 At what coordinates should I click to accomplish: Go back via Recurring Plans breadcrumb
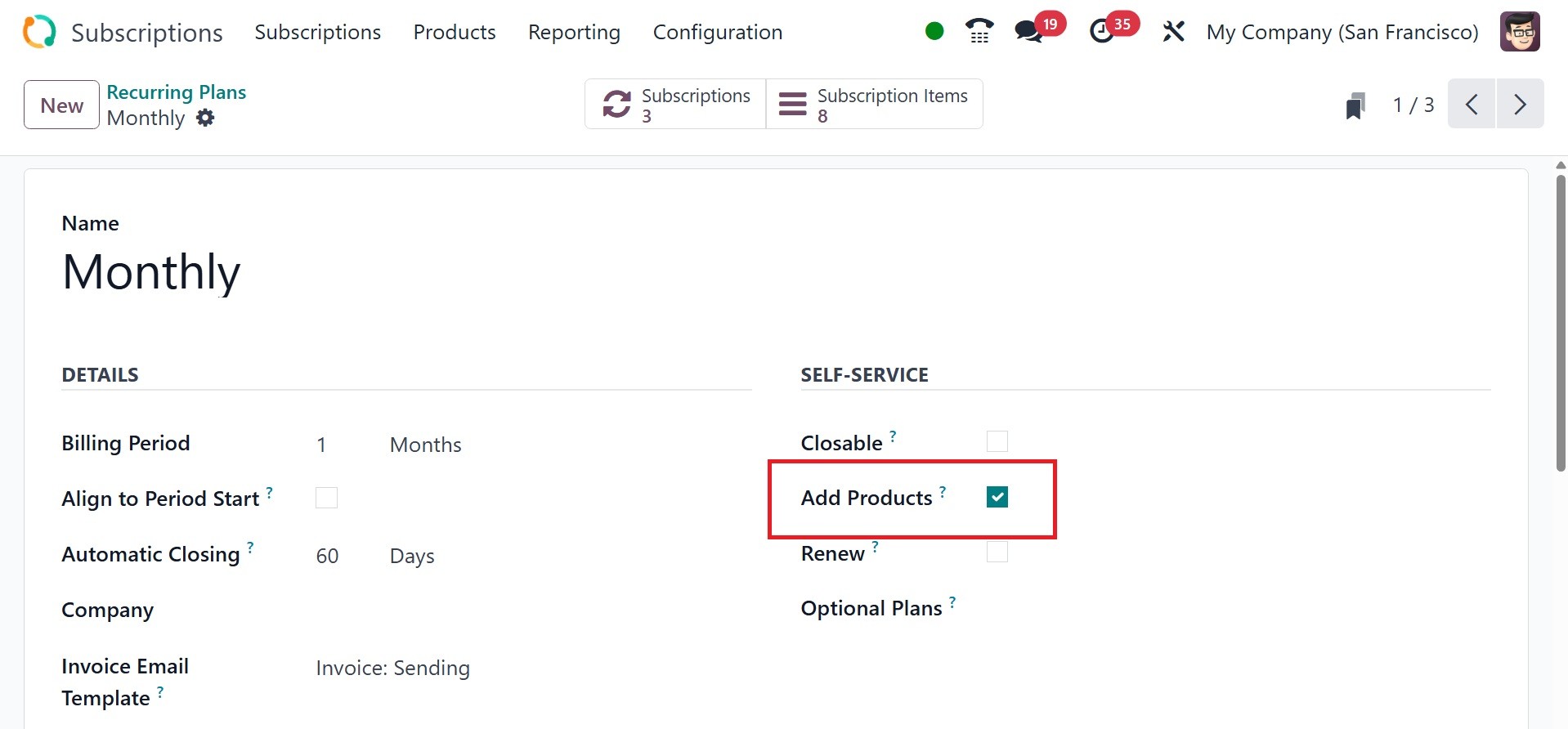click(176, 92)
